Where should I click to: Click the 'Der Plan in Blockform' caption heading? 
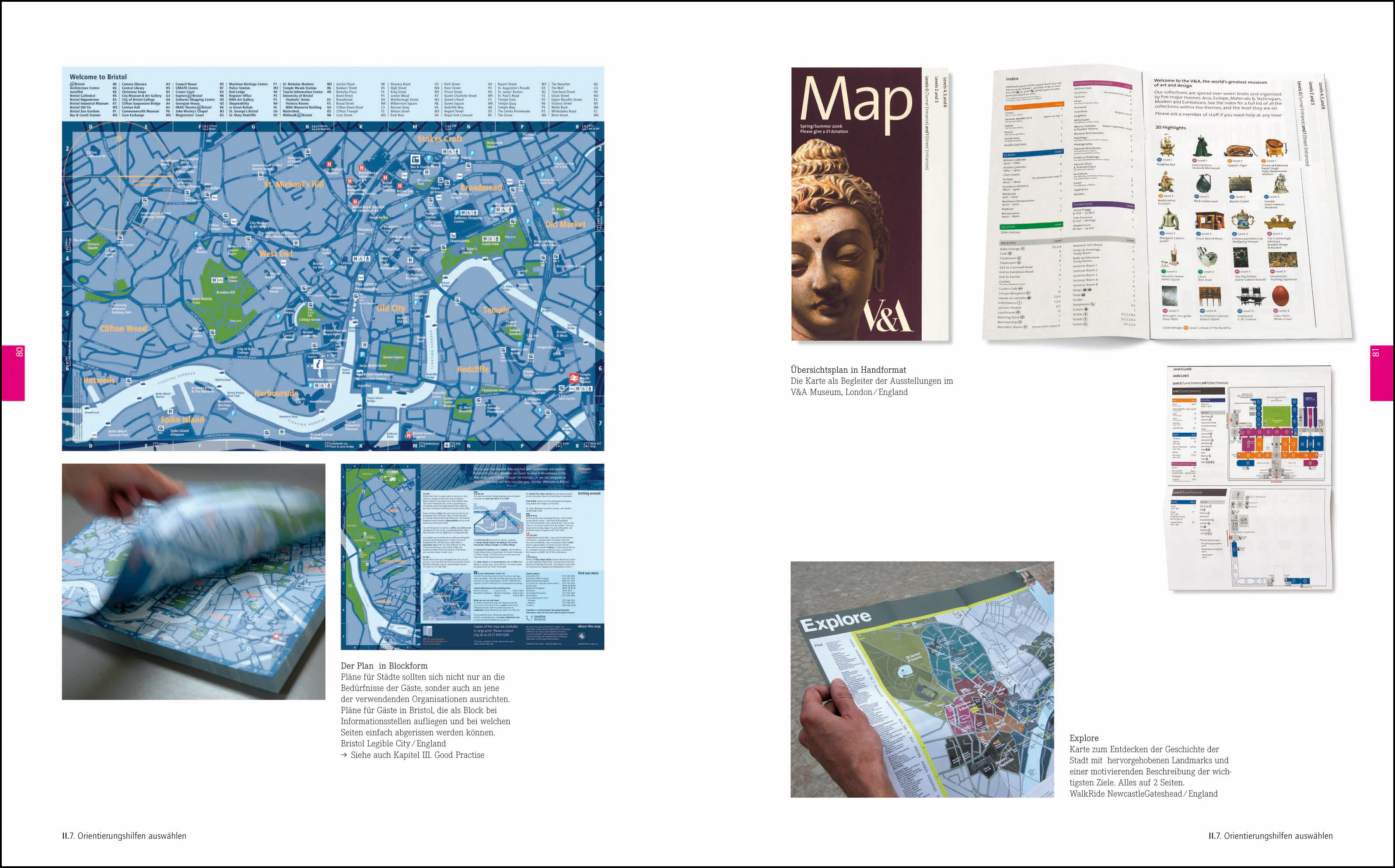tap(384, 666)
